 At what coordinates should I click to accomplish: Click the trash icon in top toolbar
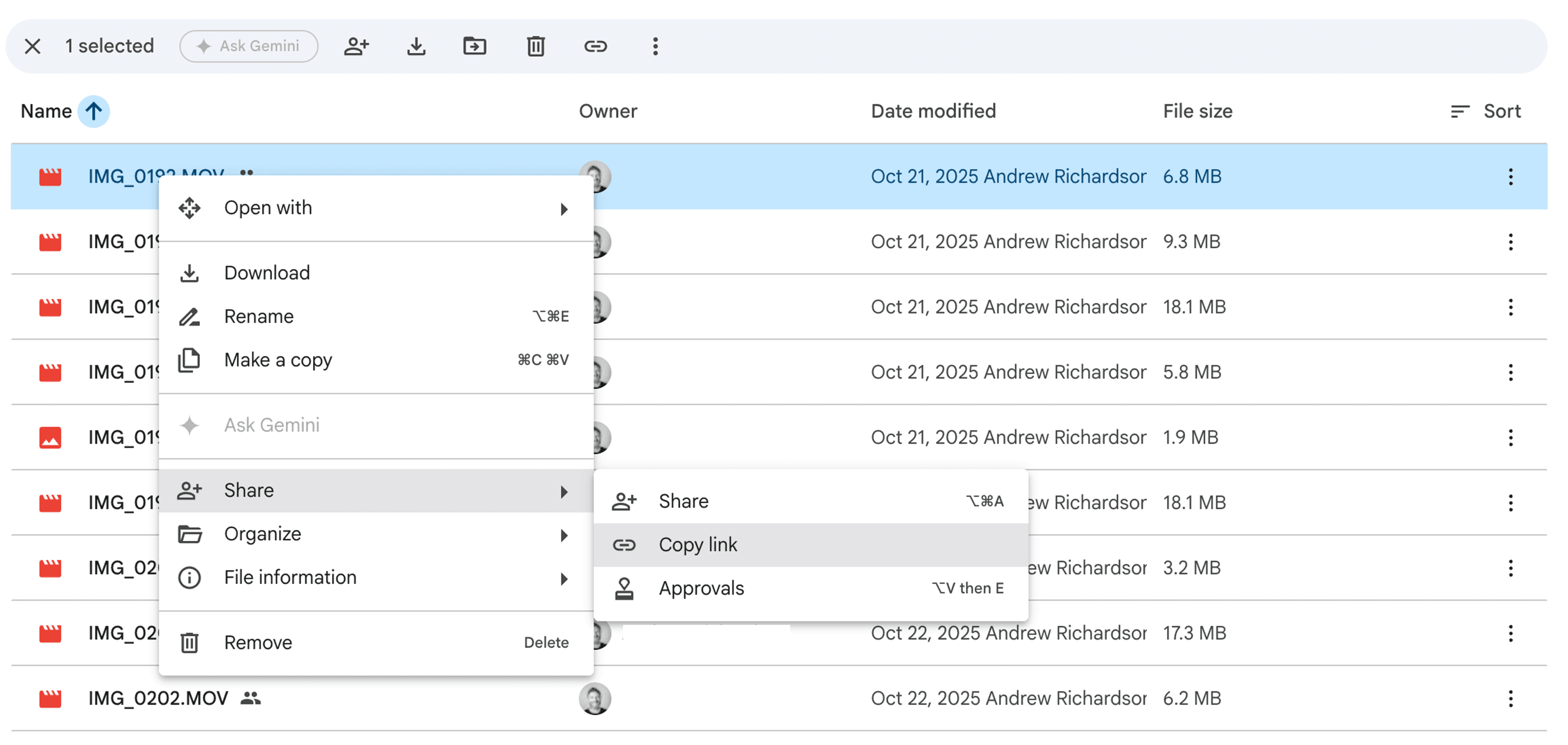click(536, 46)
